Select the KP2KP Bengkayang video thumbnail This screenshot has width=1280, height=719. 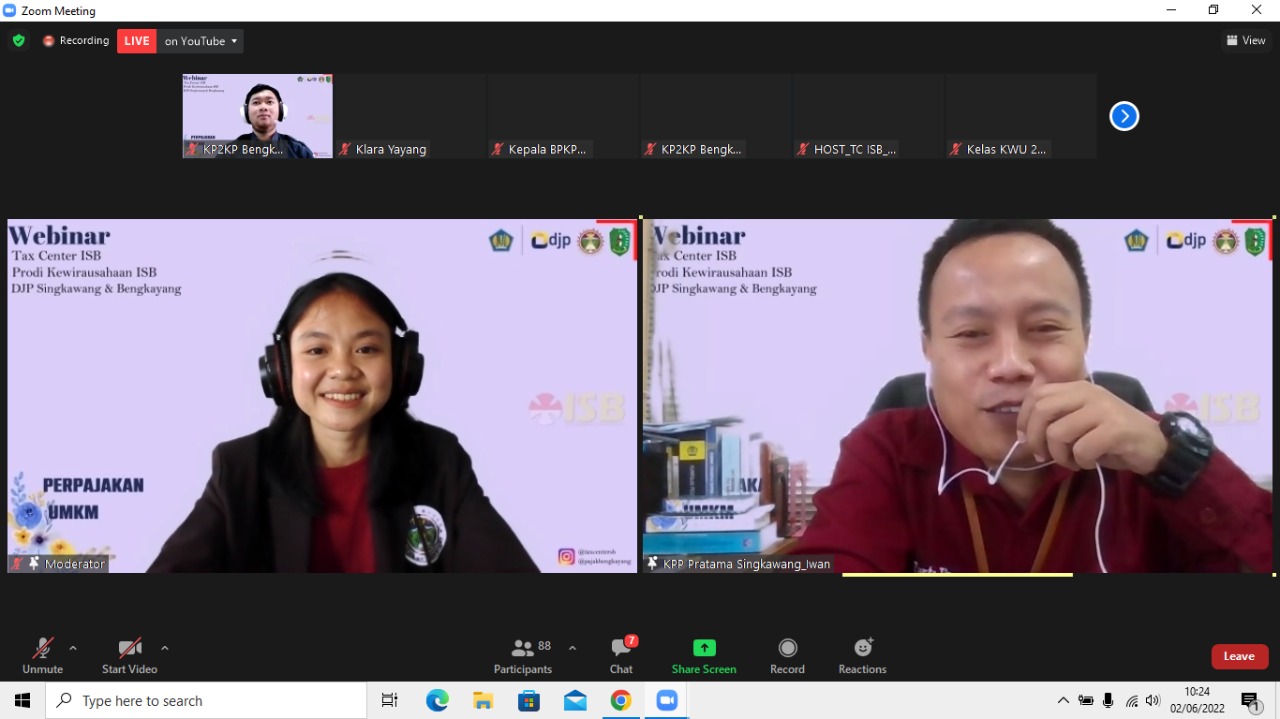(x=257, y=116)
